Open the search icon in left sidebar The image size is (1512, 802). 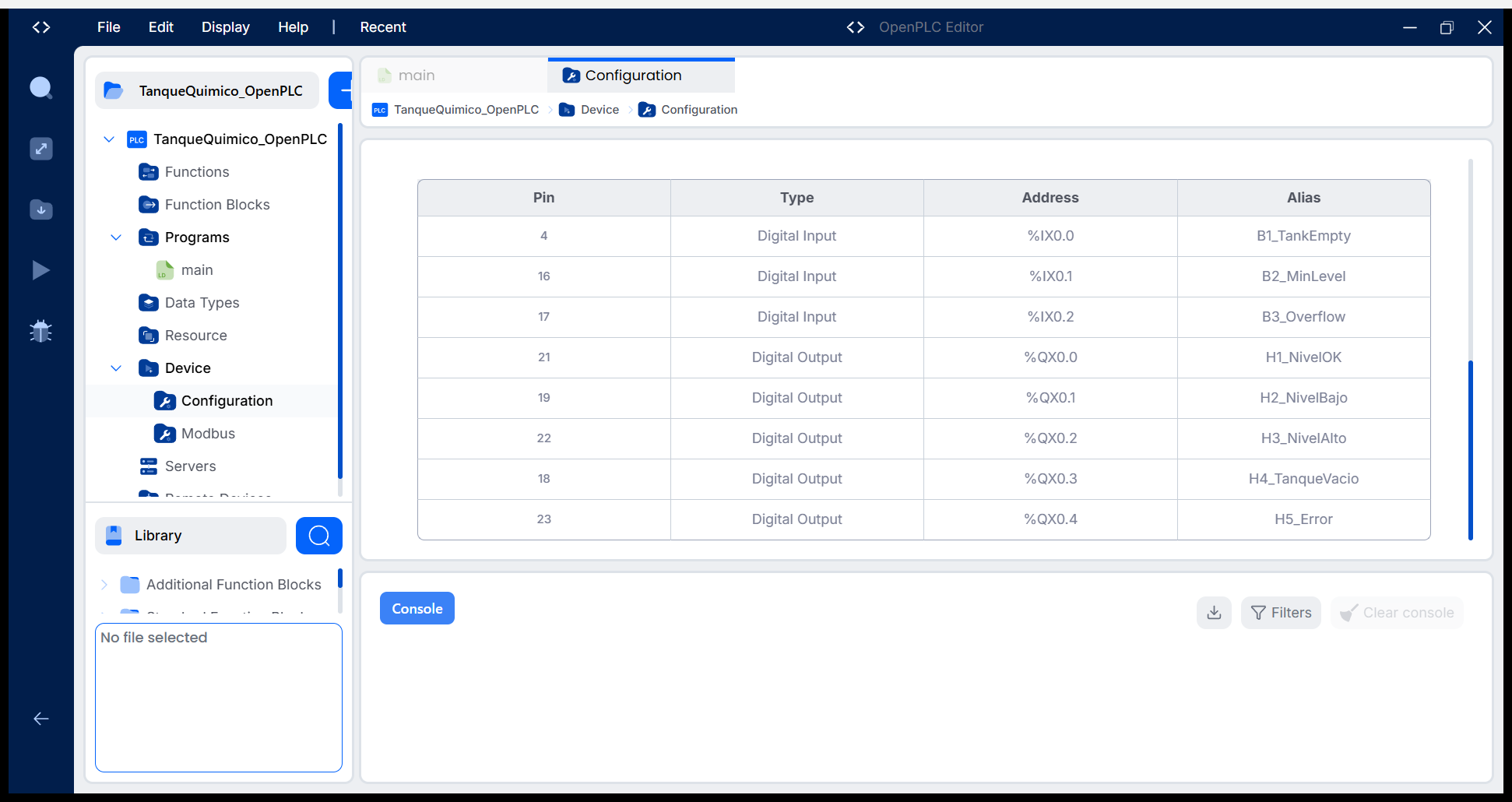pos(40,87)
